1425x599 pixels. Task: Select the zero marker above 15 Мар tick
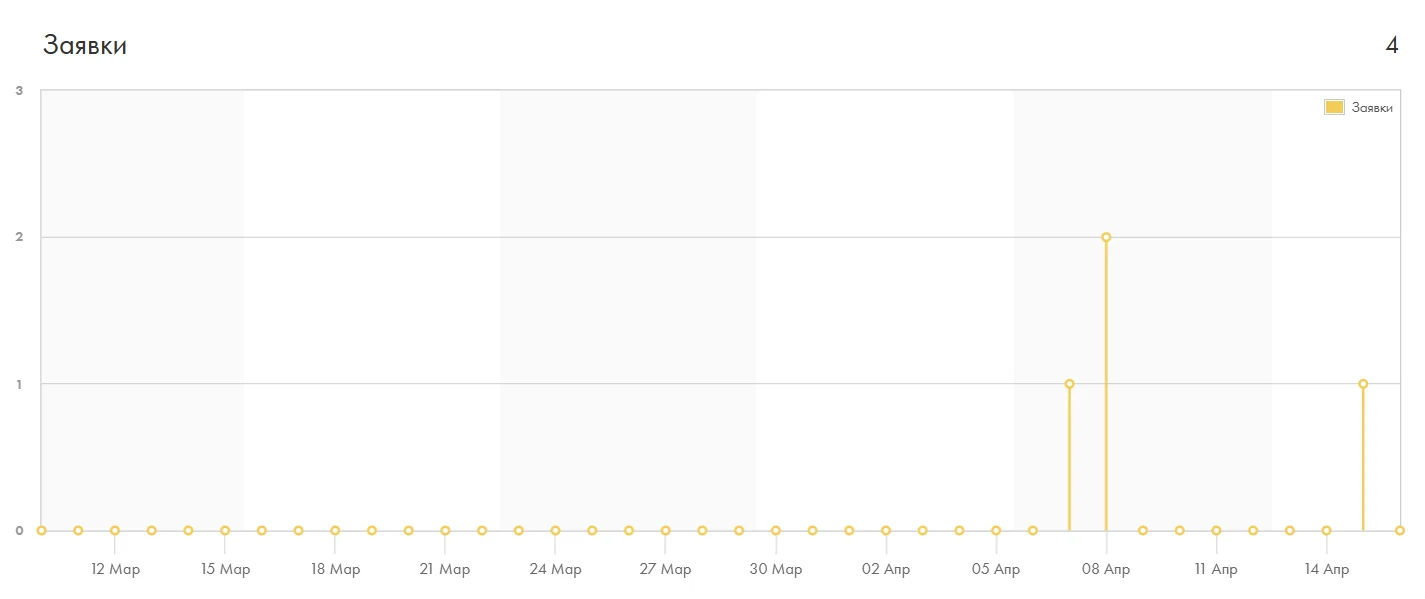[x=225, y=530]
